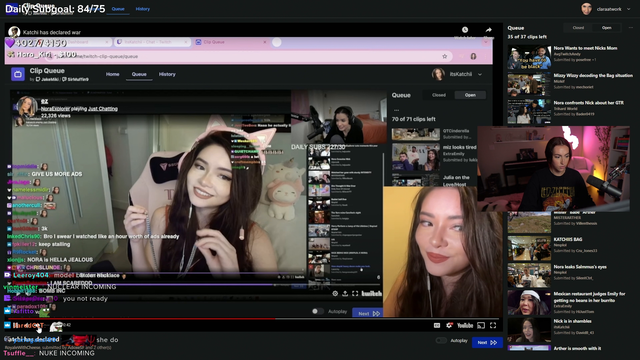Open the Just Chatting category link

click(x=103, y=109)
